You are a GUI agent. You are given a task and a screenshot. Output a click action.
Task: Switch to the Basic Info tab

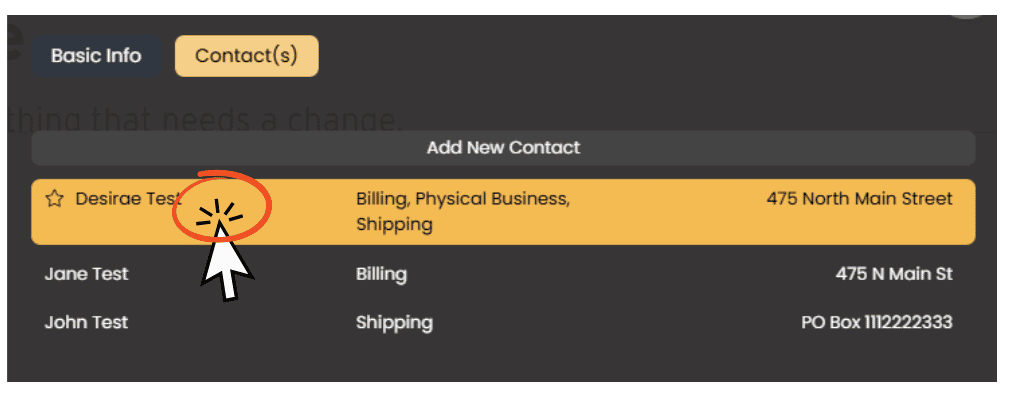tap(96, 56)
